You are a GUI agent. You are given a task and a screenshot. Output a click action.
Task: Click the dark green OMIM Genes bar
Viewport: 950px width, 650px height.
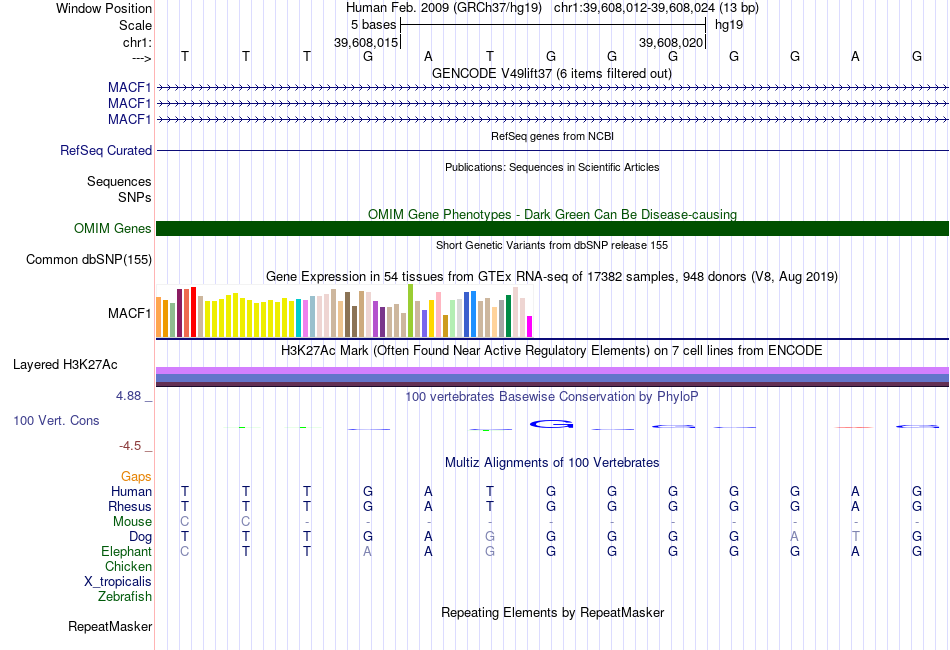point(552,228)
